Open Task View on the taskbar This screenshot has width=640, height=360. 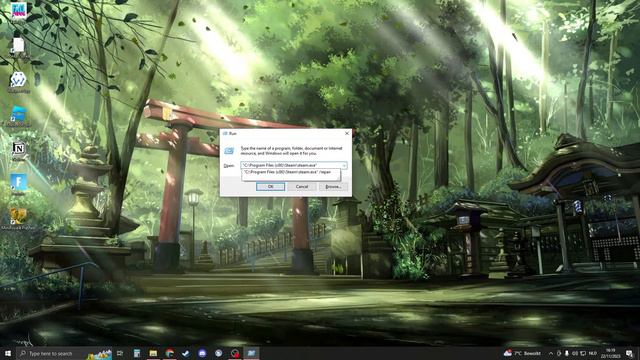[x=120, y=353]
